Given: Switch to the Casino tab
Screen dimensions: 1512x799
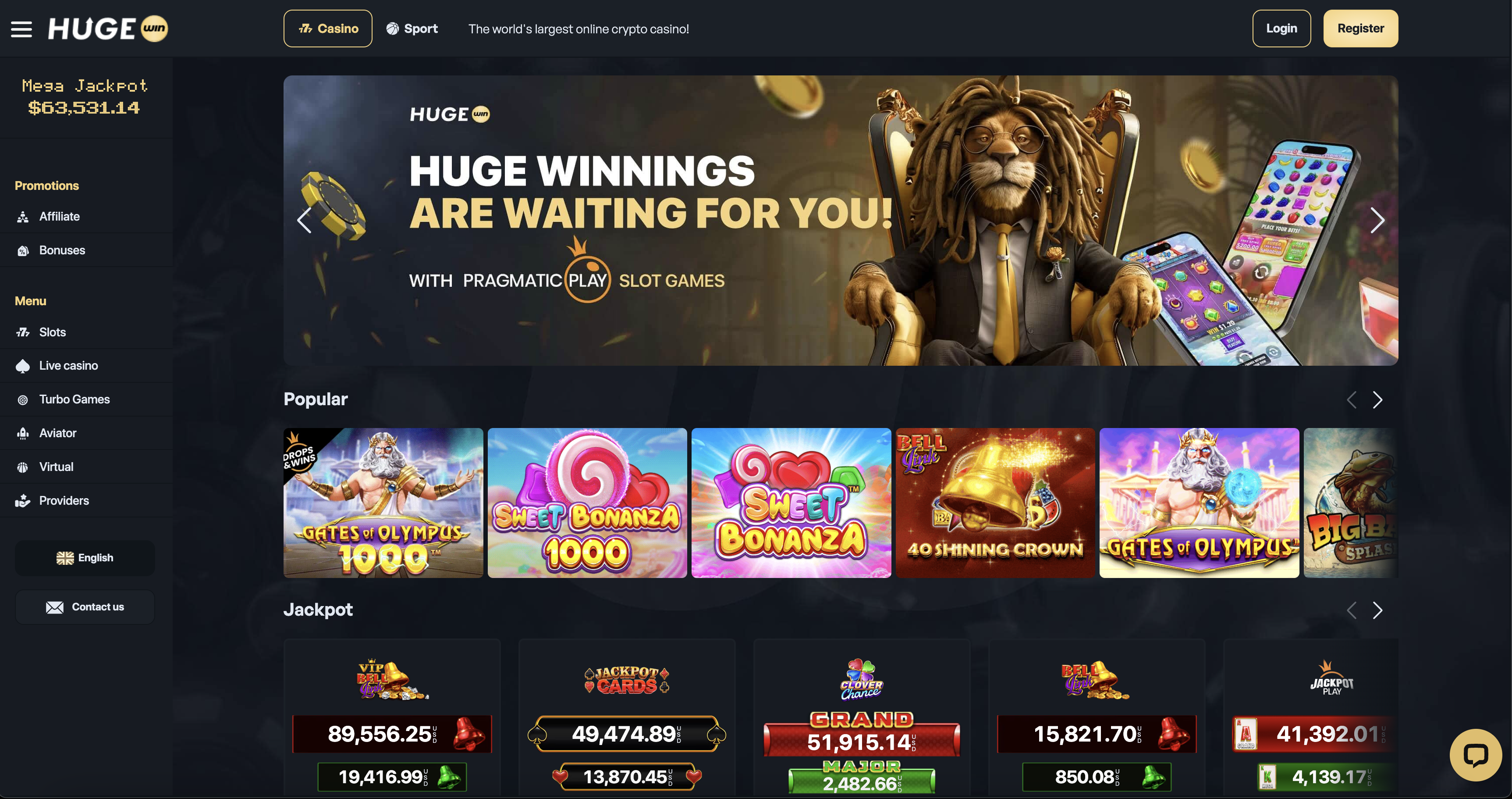Looking at the screenshot, I should pos(327,29).
